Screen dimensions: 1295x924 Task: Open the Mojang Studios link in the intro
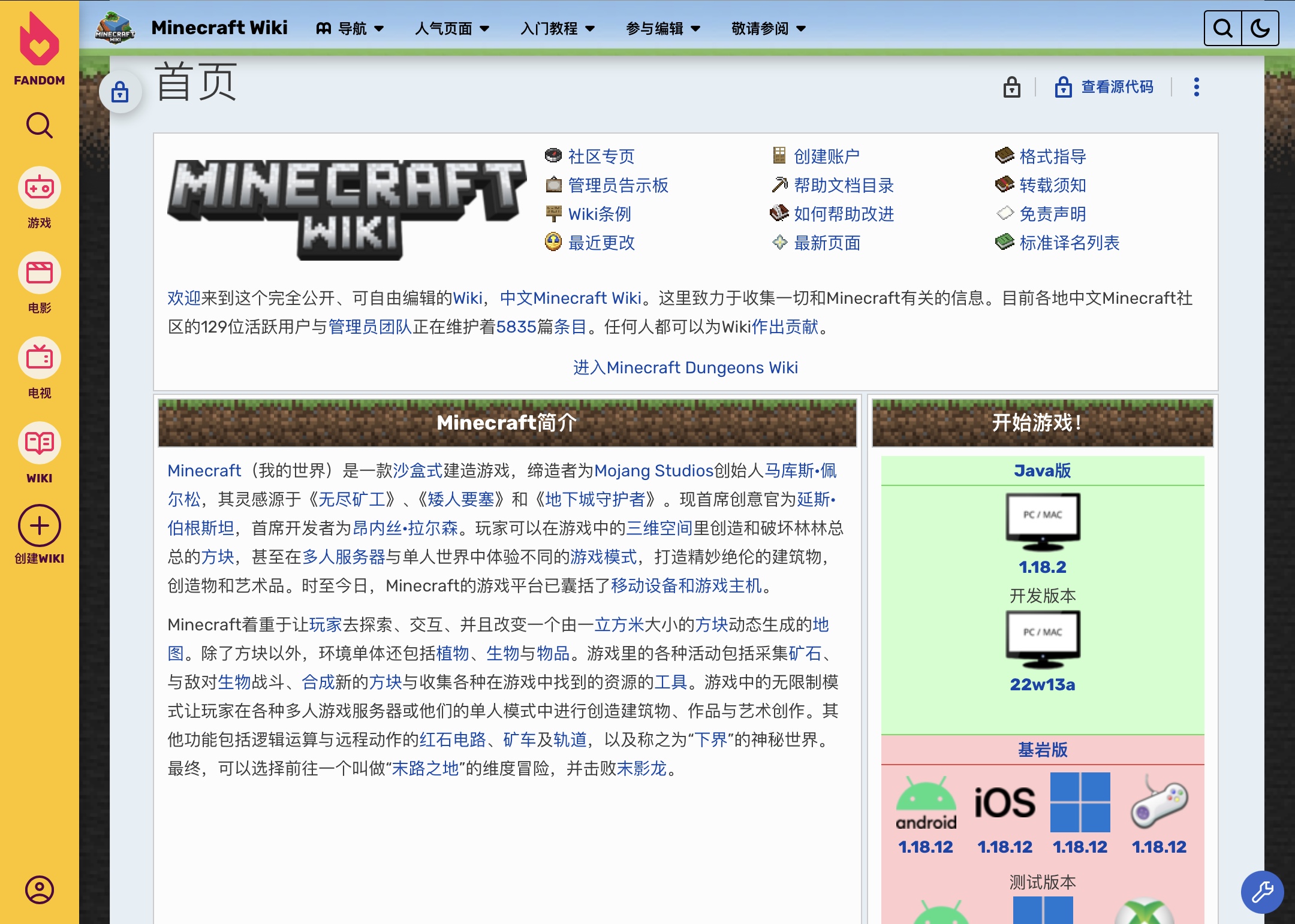(654, 470)
